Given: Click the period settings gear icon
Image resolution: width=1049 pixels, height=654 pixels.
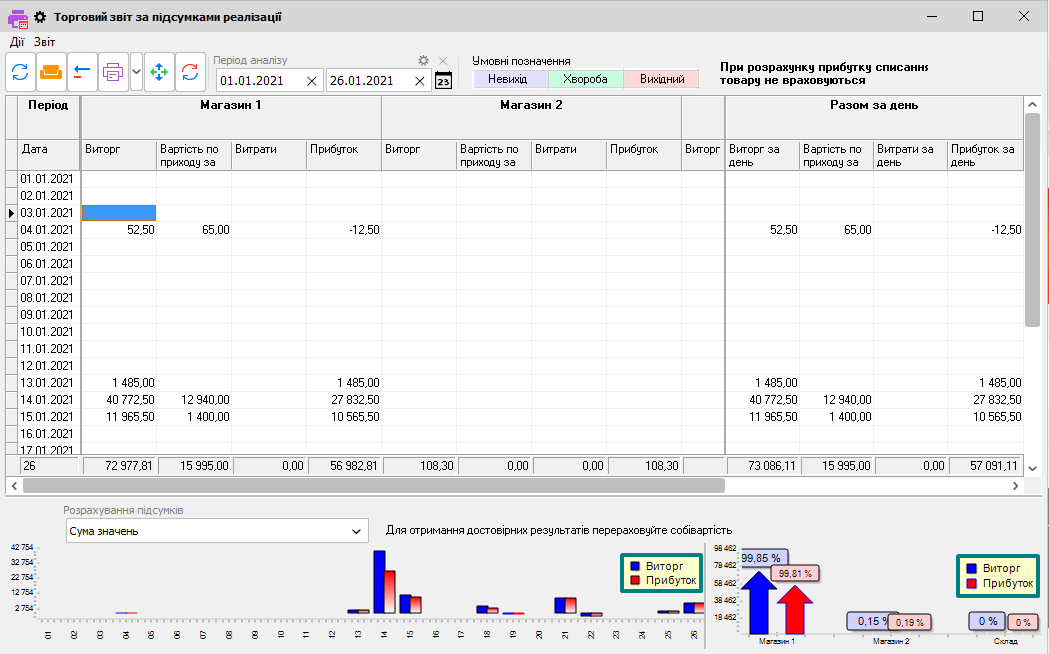Looking at the screenshot, I should click(423, 61).
